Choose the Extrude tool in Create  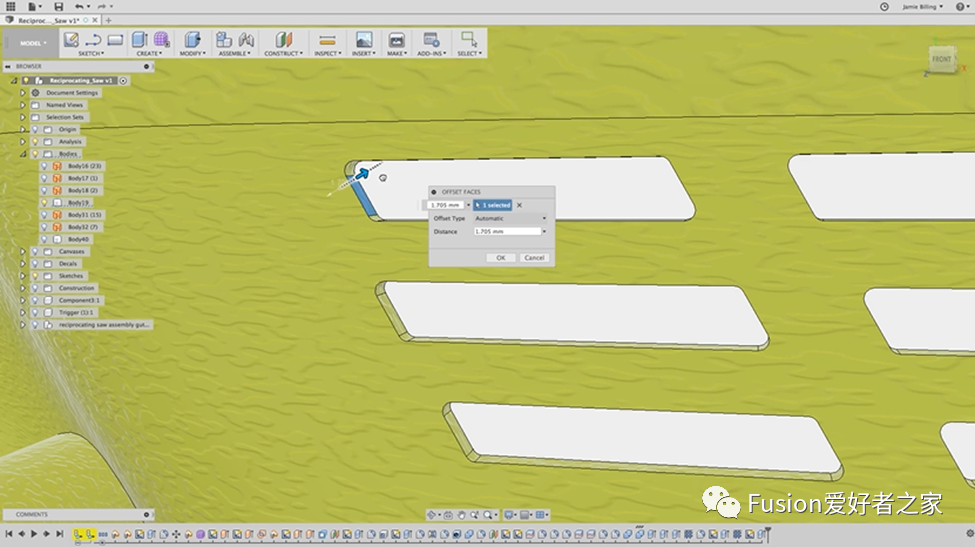(x=140, y=40)
